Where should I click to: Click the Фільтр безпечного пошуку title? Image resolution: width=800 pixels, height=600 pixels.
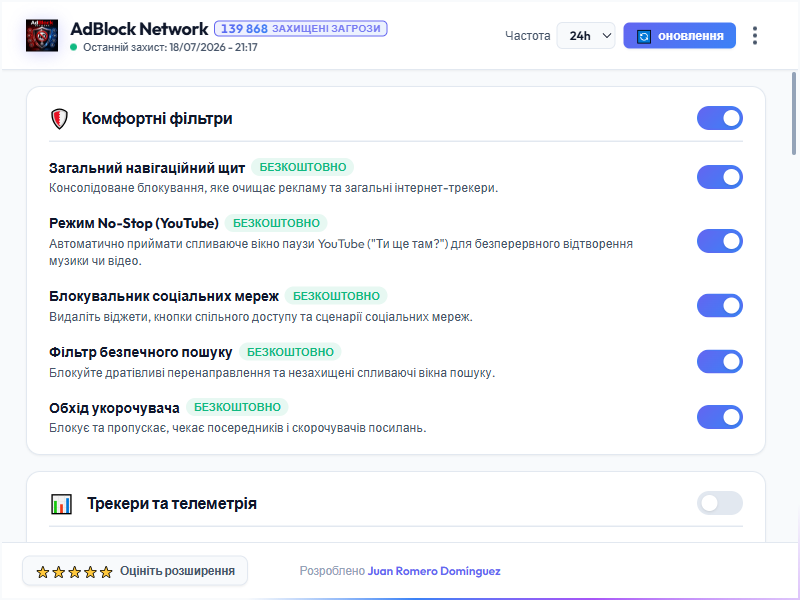[140, 353]
